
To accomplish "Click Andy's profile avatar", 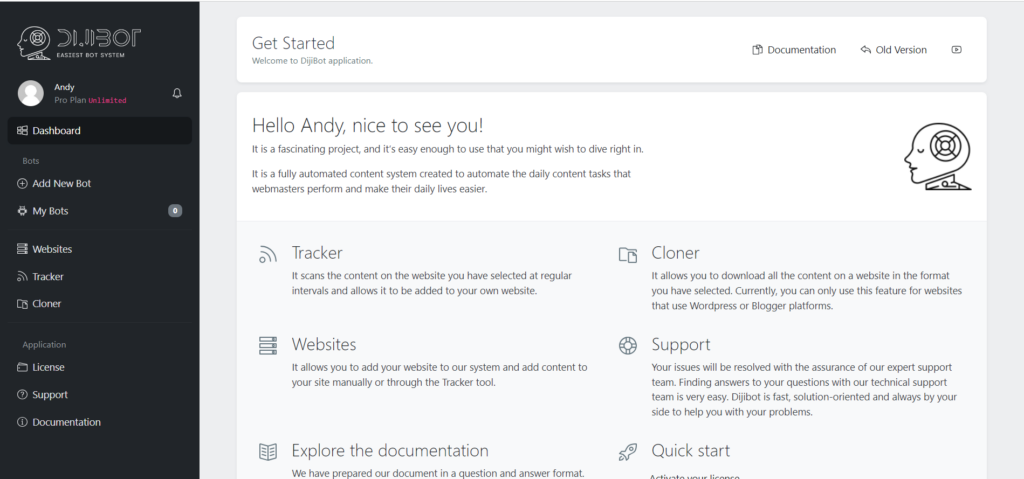I will pos(31,93).
